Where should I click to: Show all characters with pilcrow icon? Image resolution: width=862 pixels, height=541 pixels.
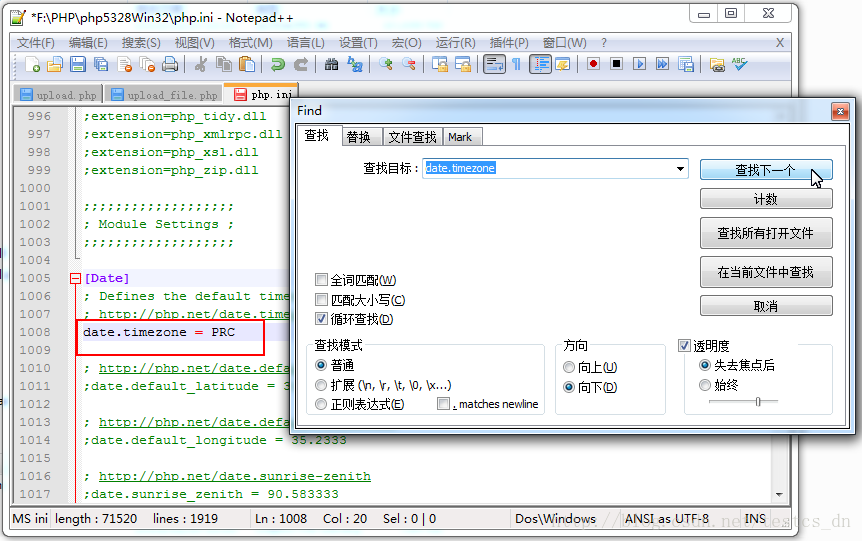[x=516, y=64]
